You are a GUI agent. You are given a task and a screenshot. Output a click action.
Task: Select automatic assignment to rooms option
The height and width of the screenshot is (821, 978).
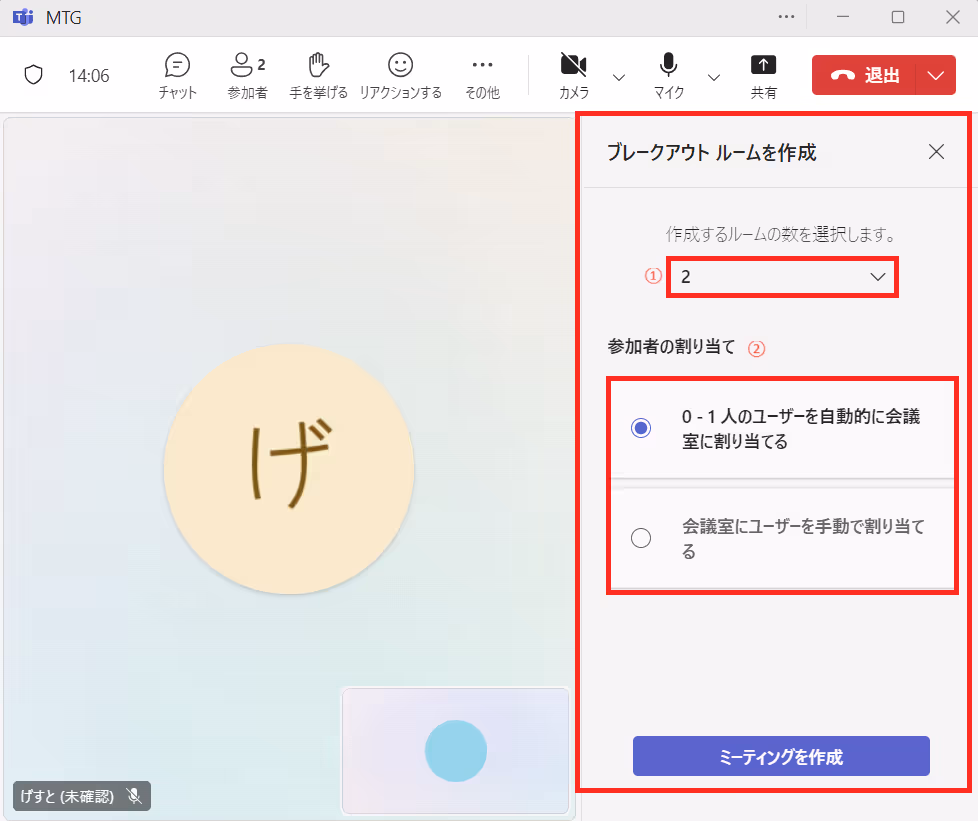(x=782, y=429)
